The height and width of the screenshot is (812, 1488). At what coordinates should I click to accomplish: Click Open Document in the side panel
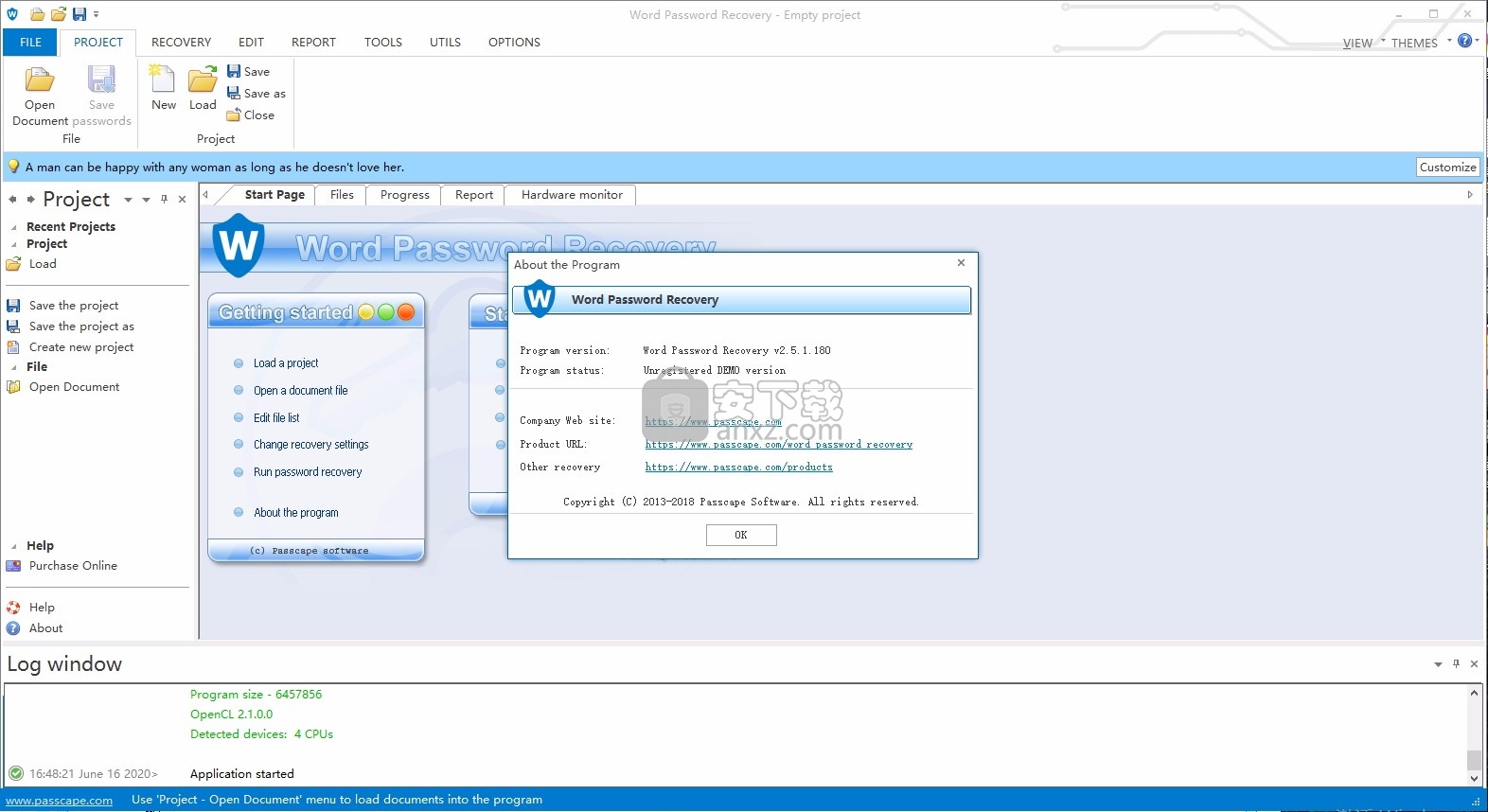(63, 387)
